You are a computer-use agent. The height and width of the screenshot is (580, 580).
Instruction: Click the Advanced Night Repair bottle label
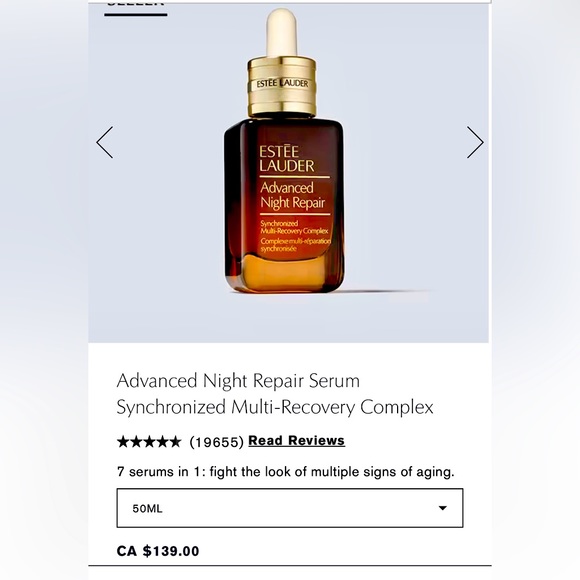[x=292, y=195]
